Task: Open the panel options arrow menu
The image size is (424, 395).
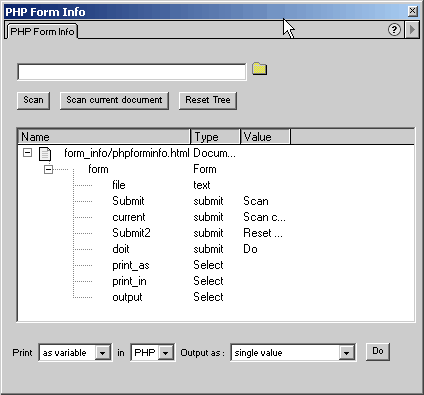Action: (x=412, y=30)
